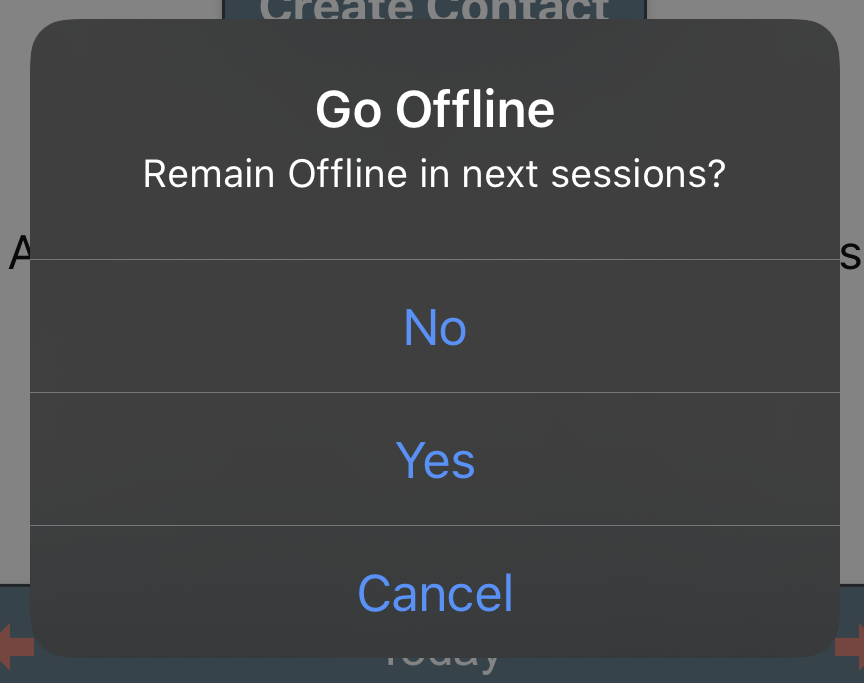The image size is (864, 683).
Task: Go to previous day with left arrow
Action: pos(15,646)
